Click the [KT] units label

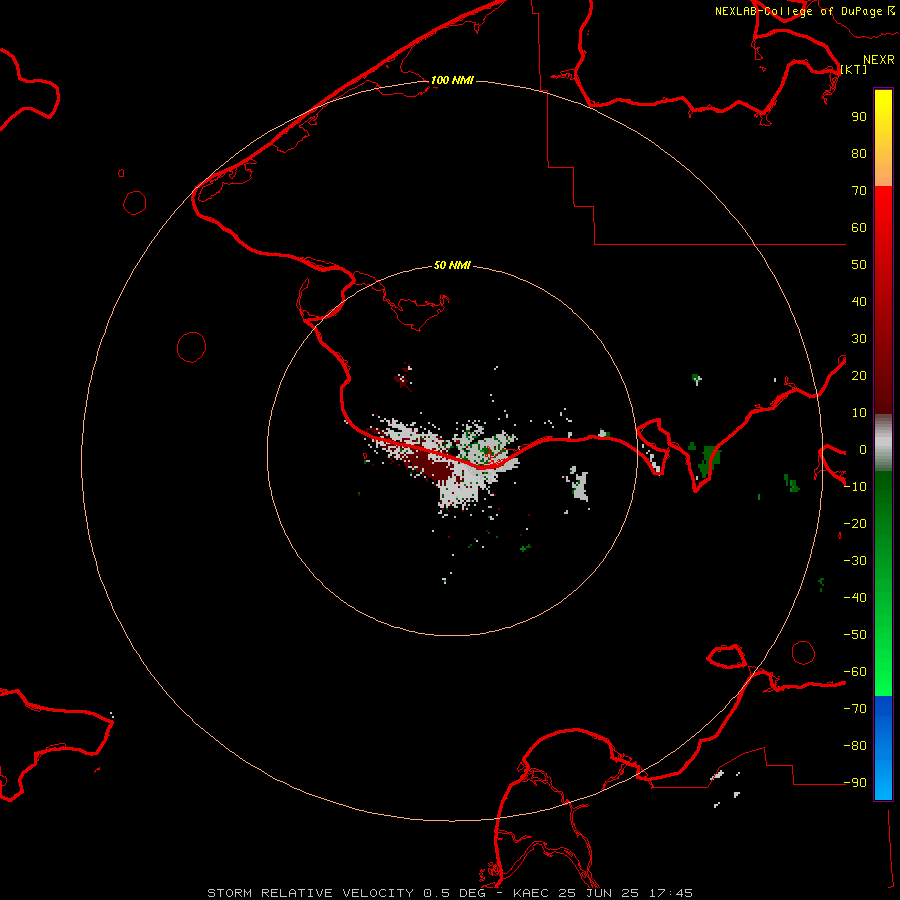pyautogui.click(x=854, y=69)
